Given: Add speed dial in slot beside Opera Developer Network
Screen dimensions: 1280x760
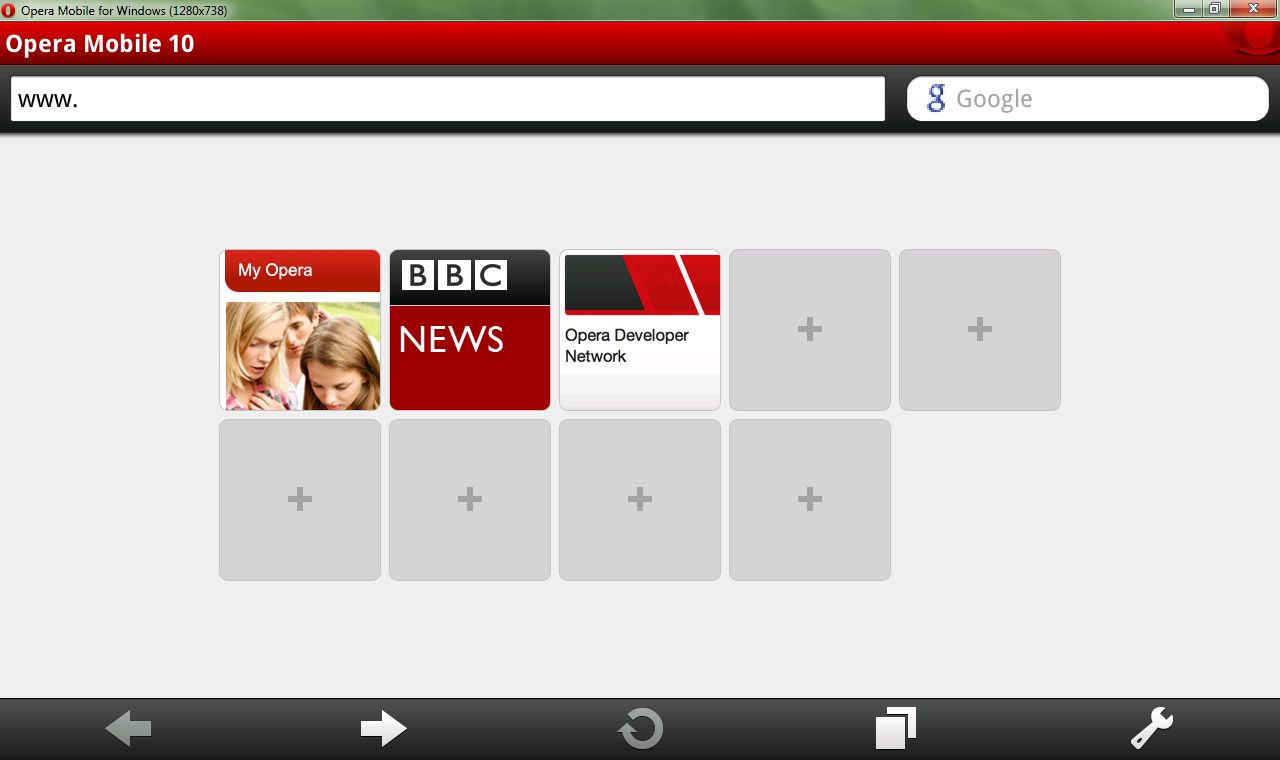Looking at the screenshot, I should (810, 330).
